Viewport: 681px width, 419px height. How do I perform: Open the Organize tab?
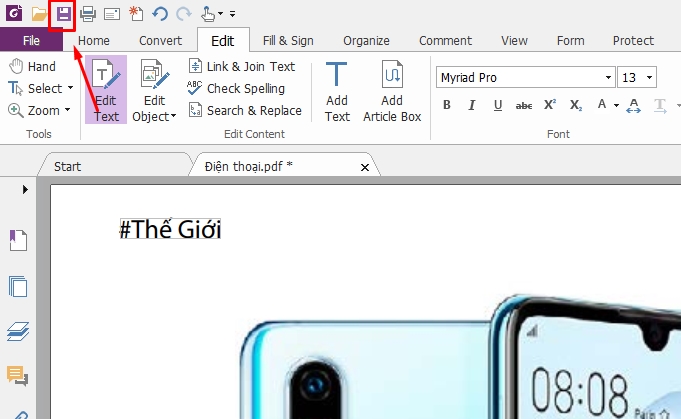[366, 40]
